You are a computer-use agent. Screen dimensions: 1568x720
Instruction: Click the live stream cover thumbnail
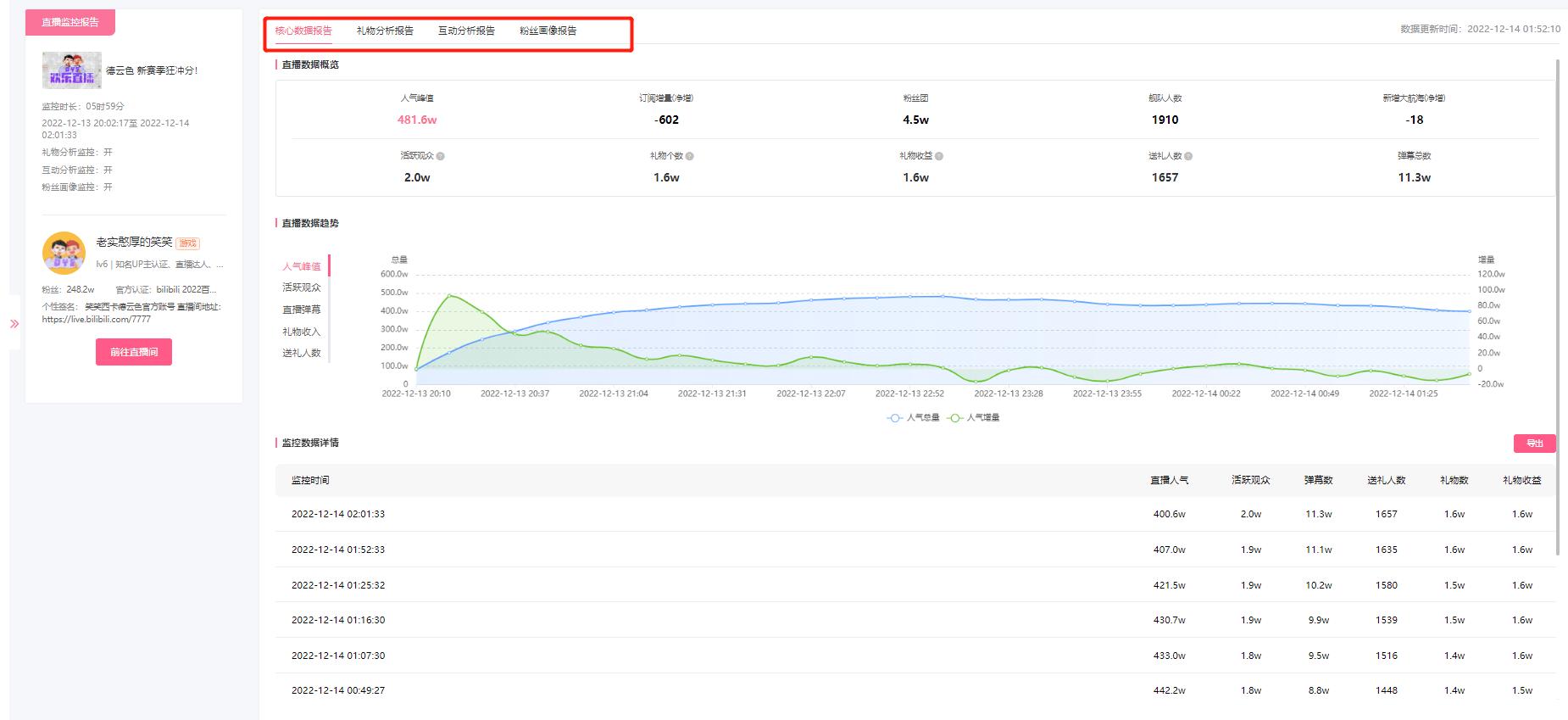(72, 70)
